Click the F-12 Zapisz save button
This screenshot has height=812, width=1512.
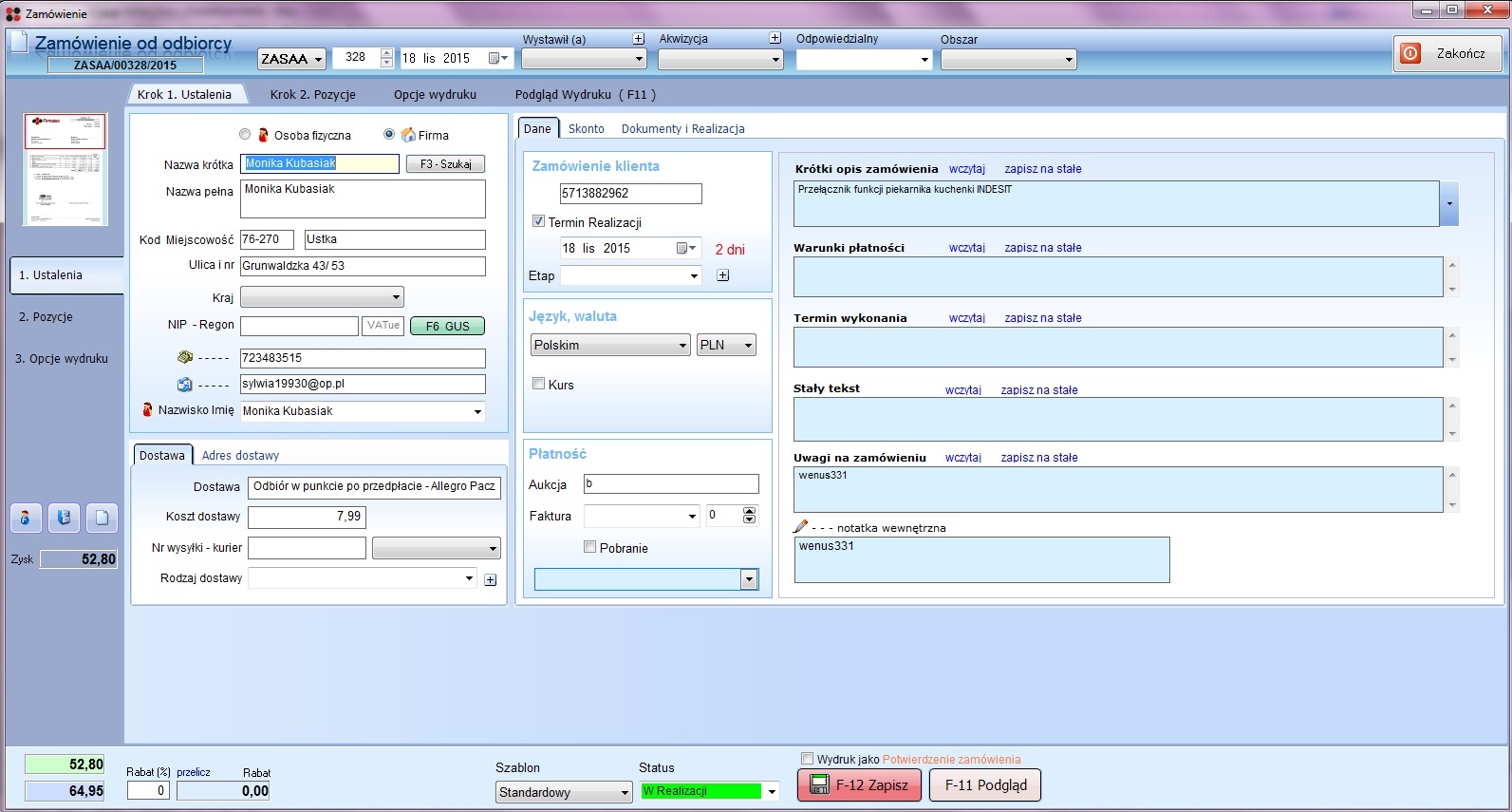(859, 785)
